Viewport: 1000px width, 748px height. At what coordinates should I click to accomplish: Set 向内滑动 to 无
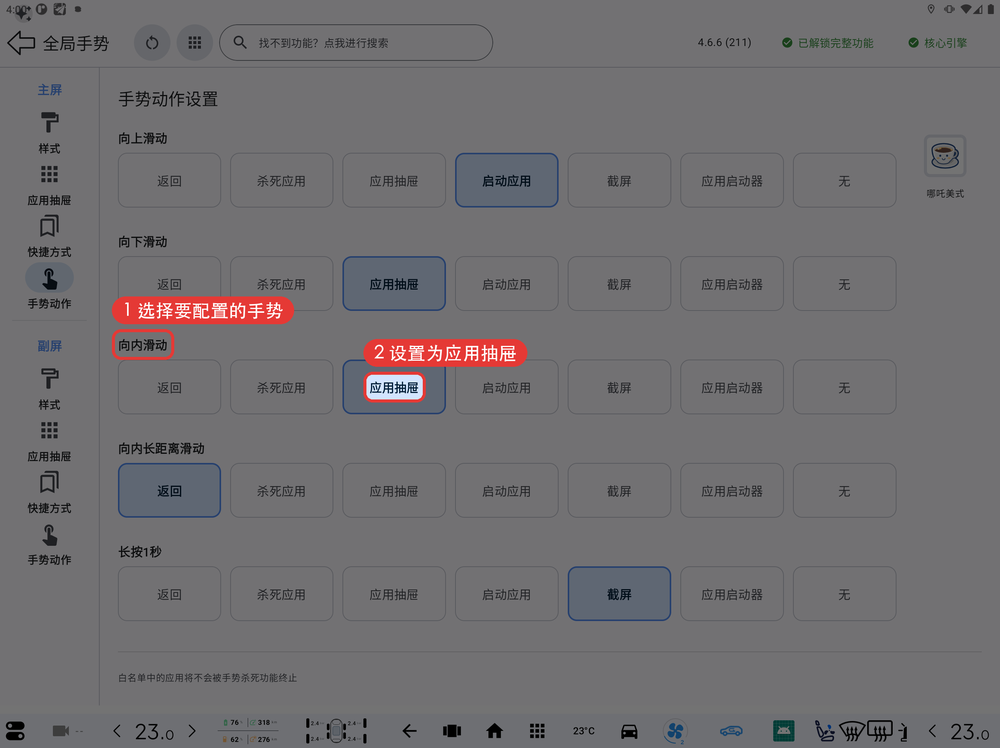[844, 387]
